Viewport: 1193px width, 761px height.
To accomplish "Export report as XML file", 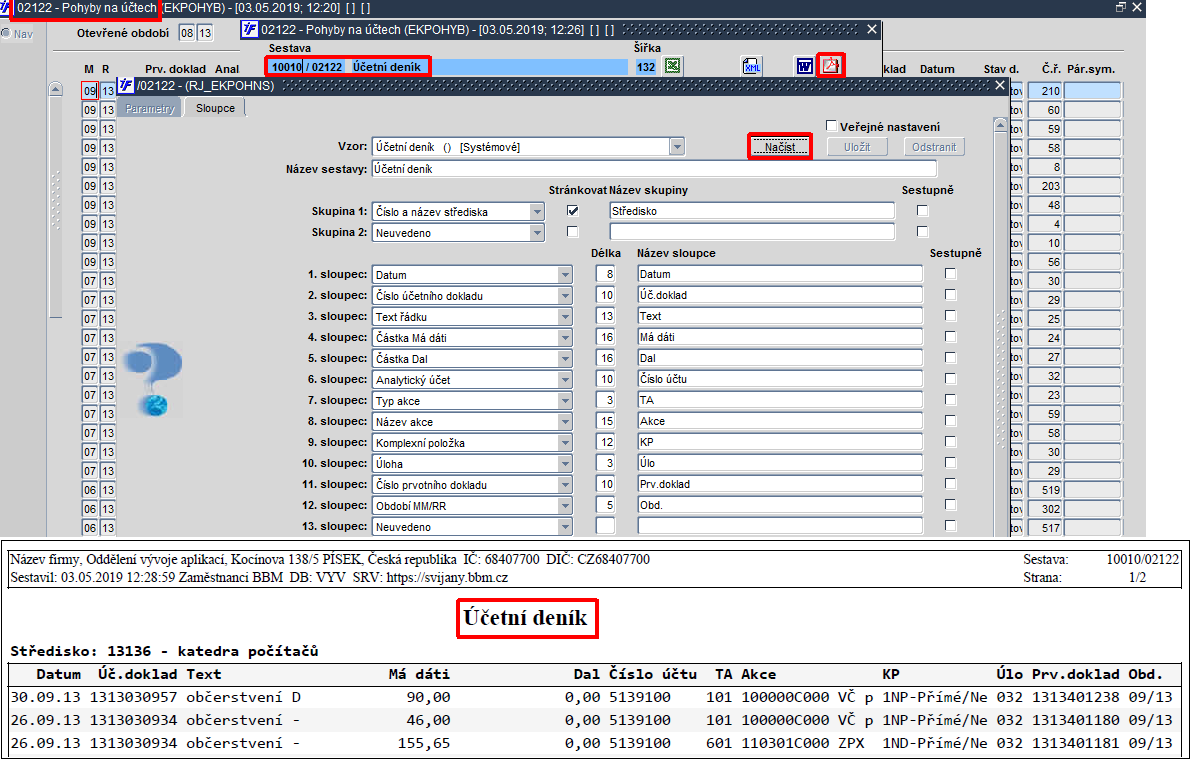I will 752,66.
